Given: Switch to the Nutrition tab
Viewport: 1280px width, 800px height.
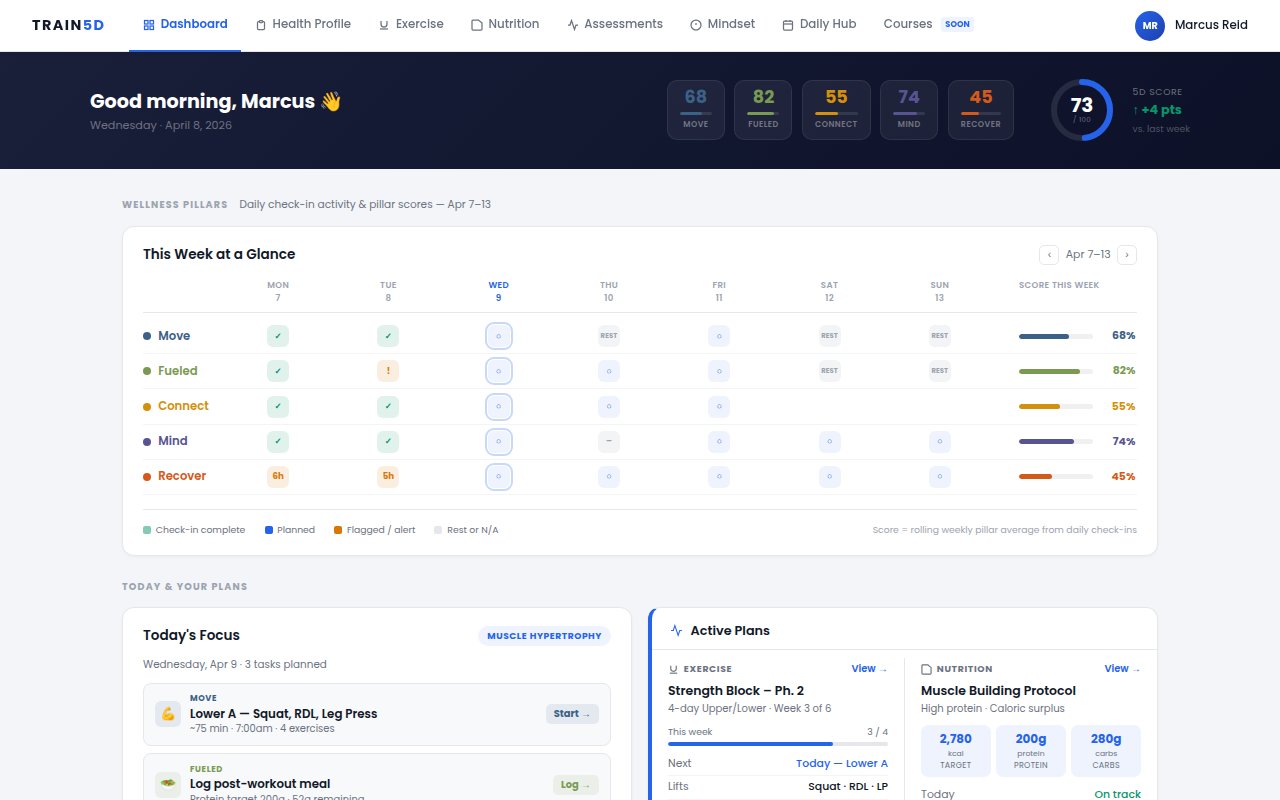Looking at the screenshot, I should tap(505, 24).
